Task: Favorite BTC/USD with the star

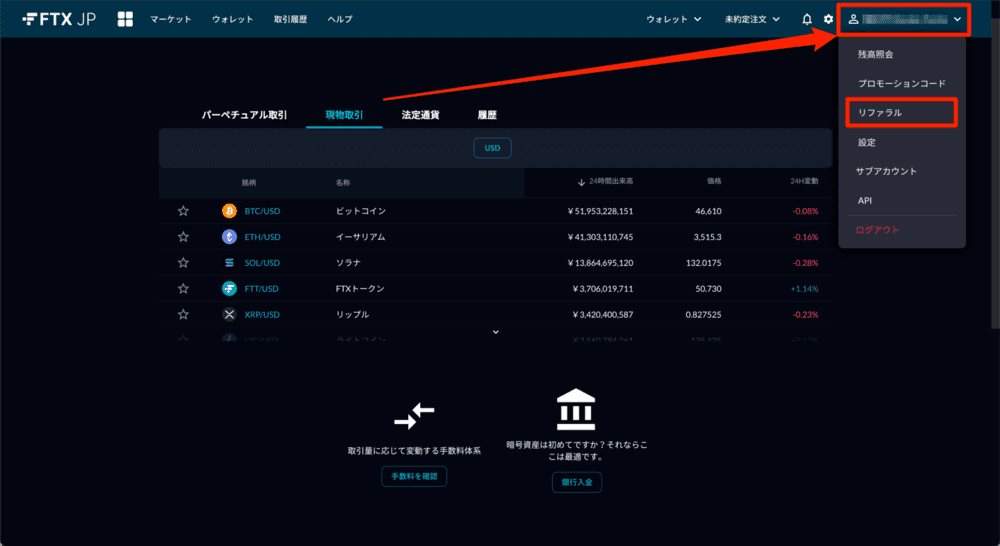Action: 183,210
